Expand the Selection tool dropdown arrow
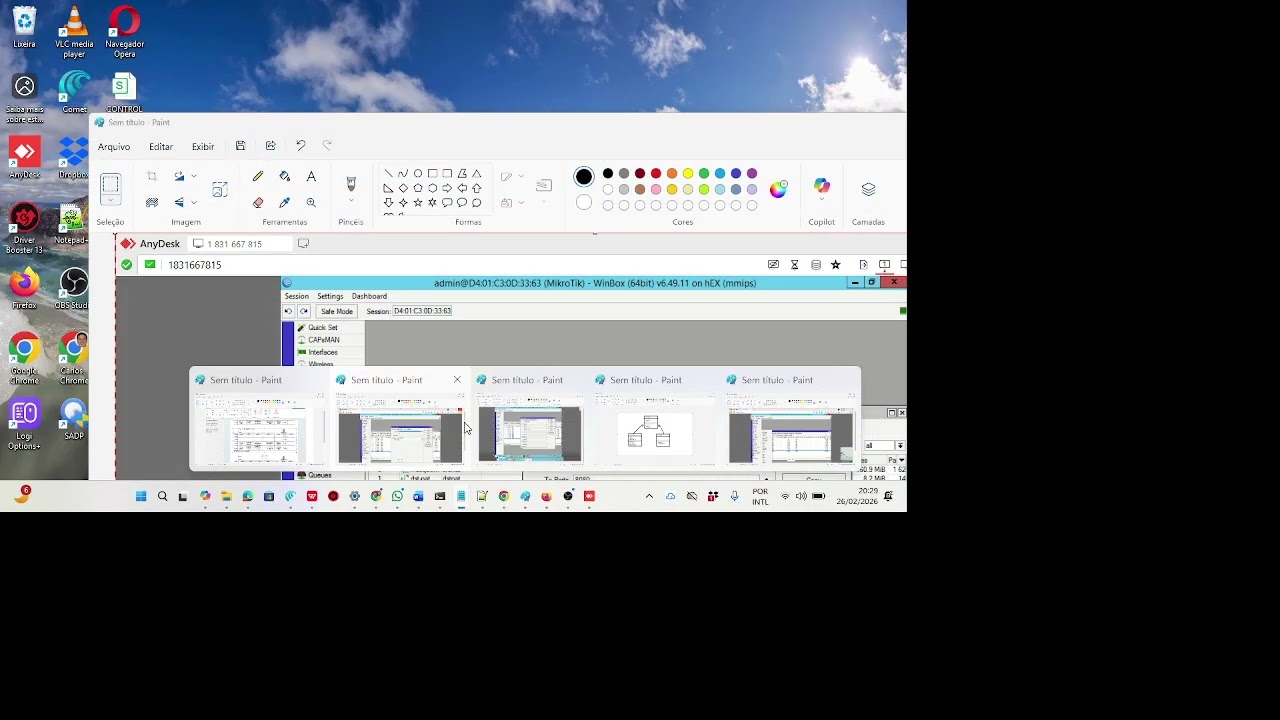Image resolution: width=1280 pixels, height=720 pixels. pos(110,201)
